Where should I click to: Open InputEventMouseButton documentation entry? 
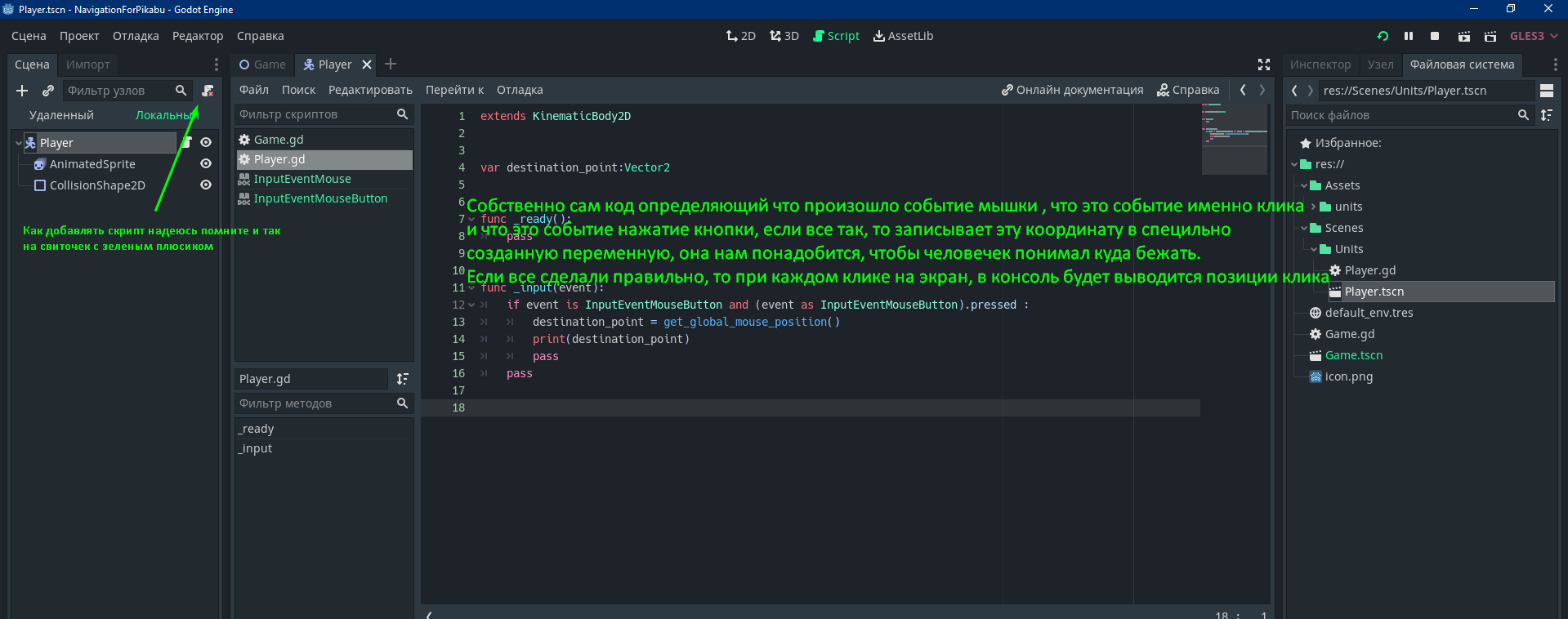[x=324, y=198]
